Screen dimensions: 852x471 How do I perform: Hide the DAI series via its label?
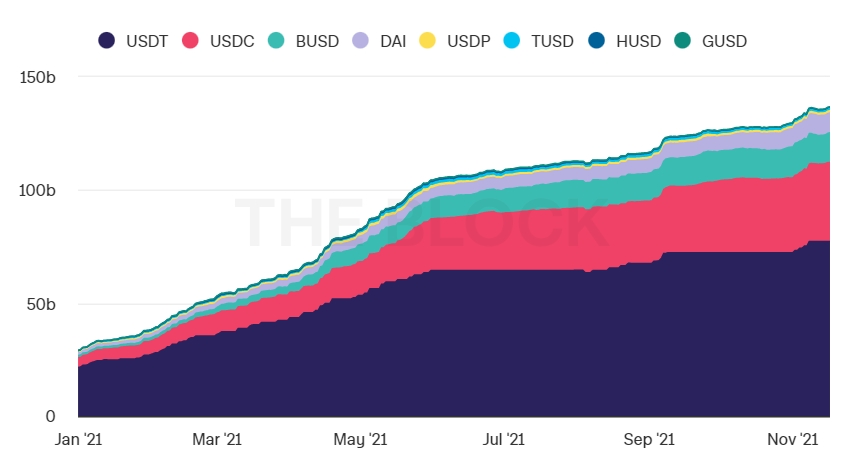click(393, 41)
